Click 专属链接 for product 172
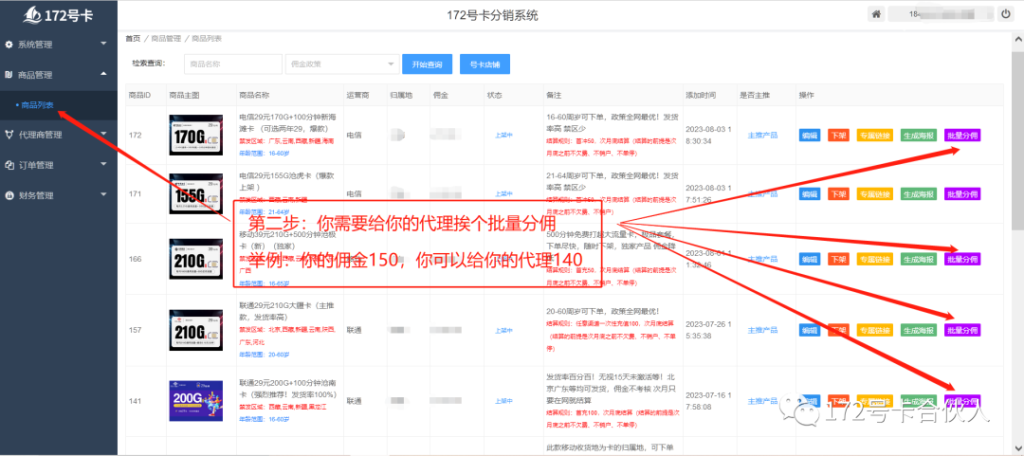Image resolution: width=1024 pixels, height=456 pixels. coord(874,135)
